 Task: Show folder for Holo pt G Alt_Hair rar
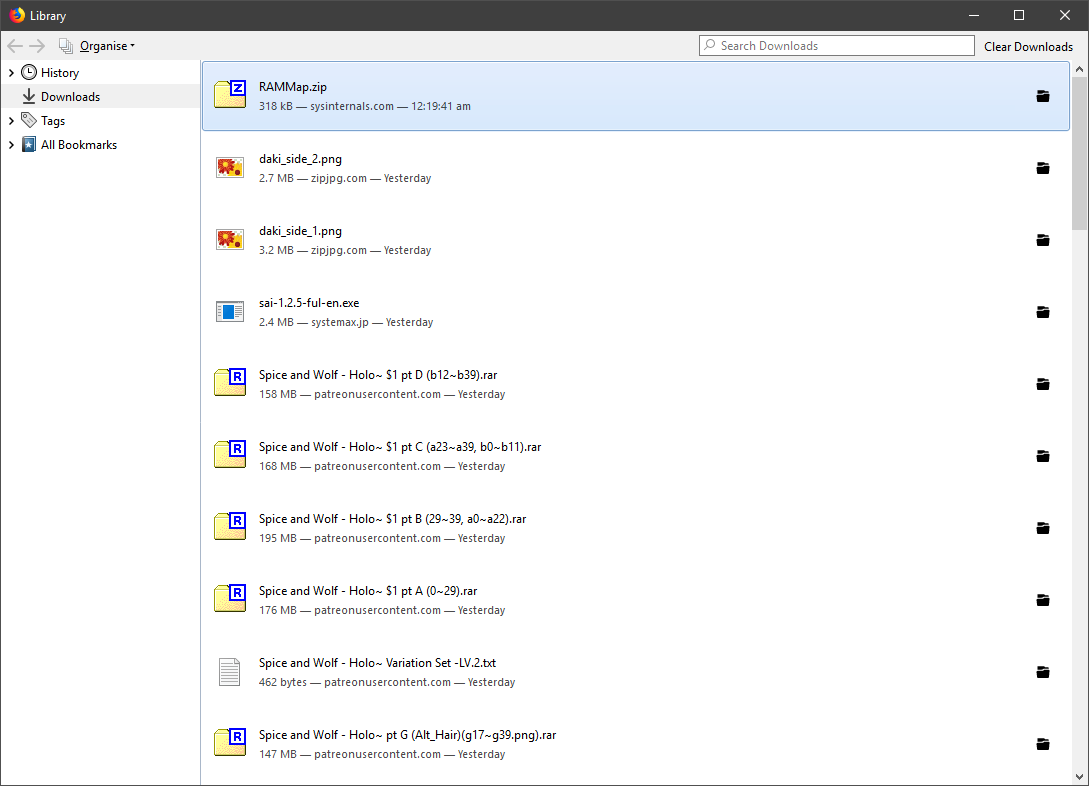[1042, 744]
